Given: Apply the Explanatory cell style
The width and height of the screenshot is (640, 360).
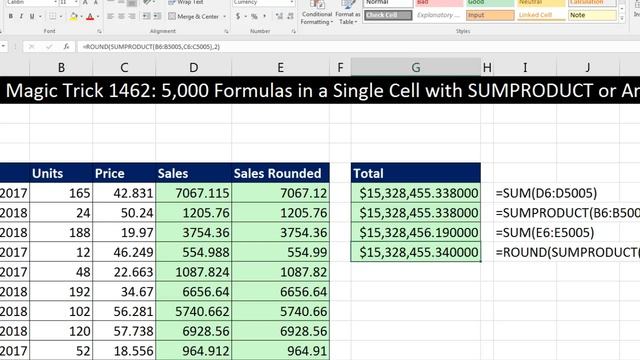Looking at the screenshot, I should point(439,16).
